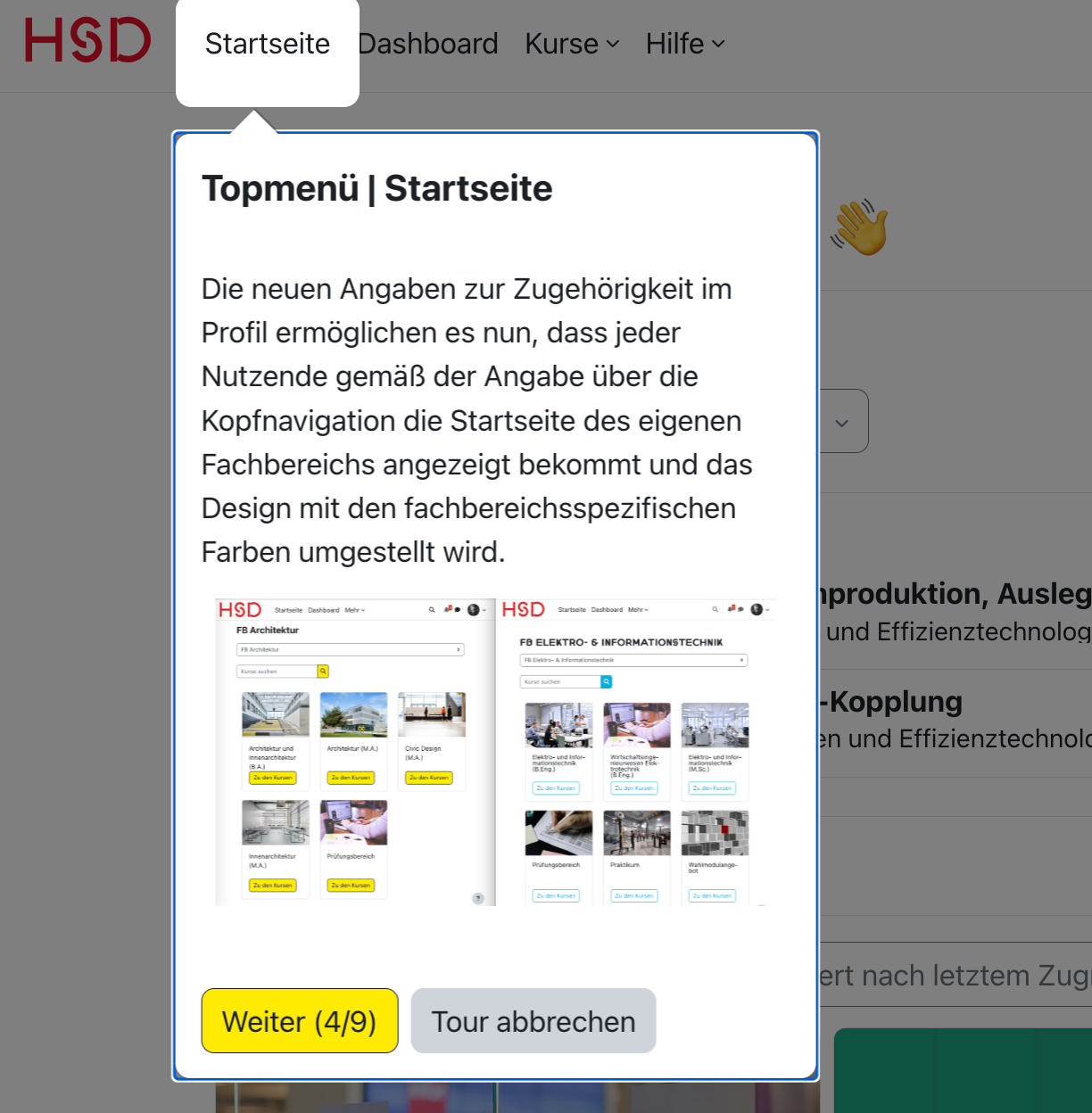
Task: Open the Kurse dropdown menu
Action: pos(572,44)
